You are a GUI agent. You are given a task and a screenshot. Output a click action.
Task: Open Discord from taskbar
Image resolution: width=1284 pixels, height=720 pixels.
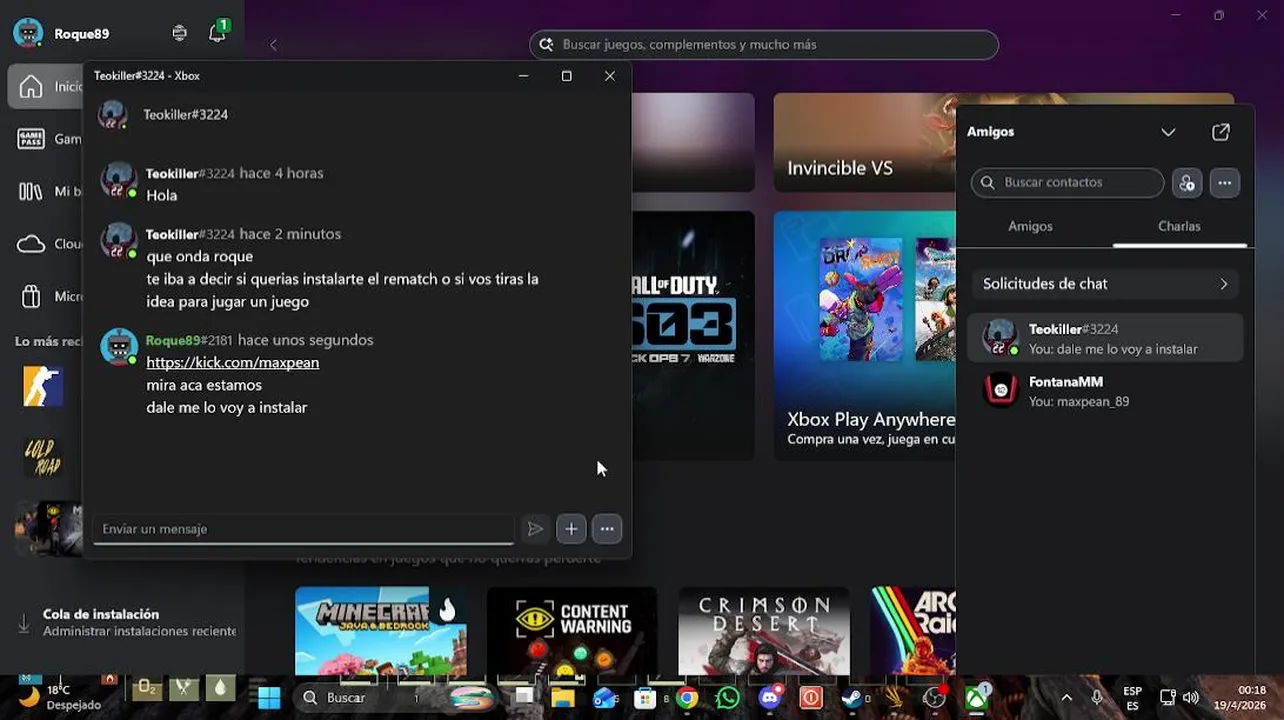[x=770, y=697]
